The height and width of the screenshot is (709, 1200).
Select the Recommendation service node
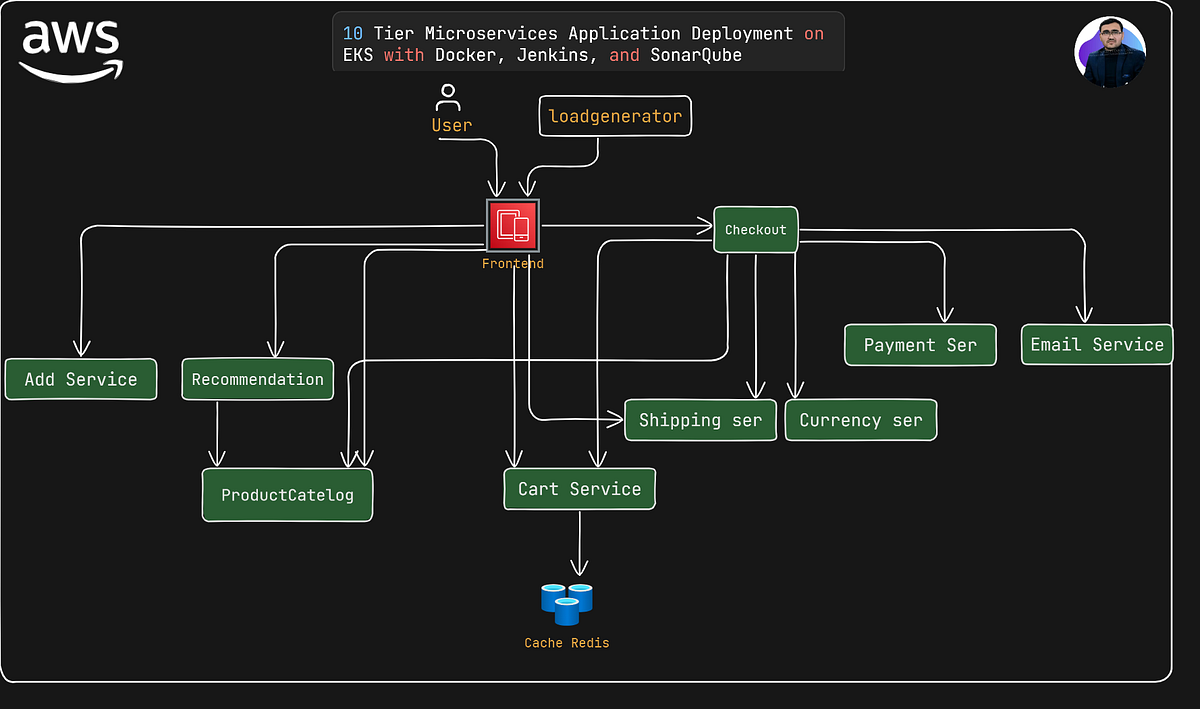coord(257,379)
